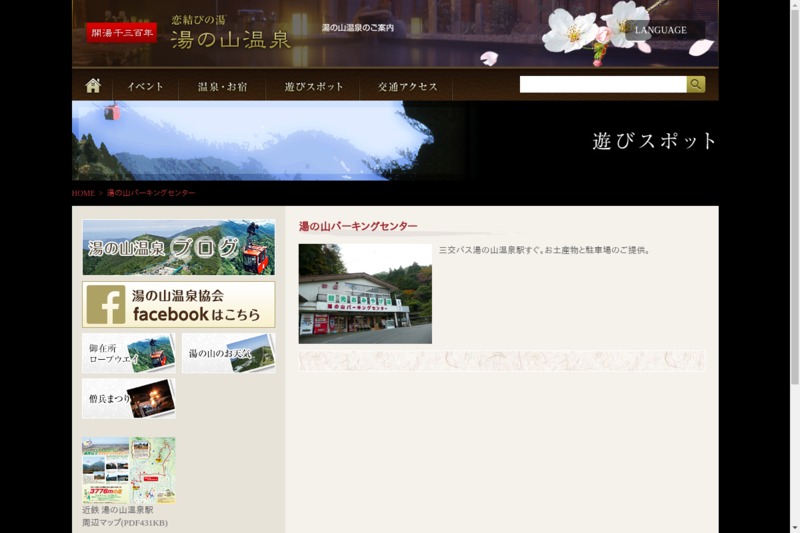Open the 湯の山のお天気 banner
The width and height of the screenshot is (800, 533).
(229, 354)
